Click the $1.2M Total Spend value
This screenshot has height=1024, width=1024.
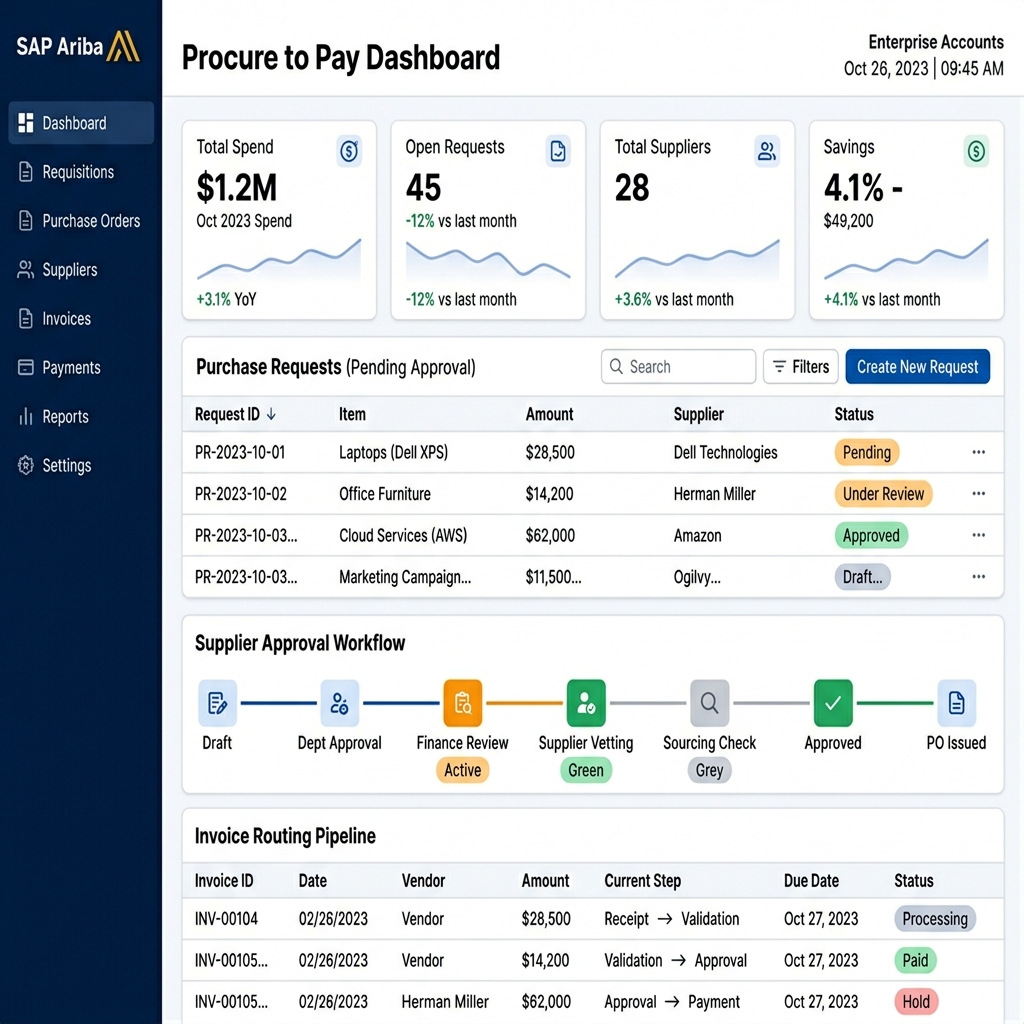[x=236, y=187]
